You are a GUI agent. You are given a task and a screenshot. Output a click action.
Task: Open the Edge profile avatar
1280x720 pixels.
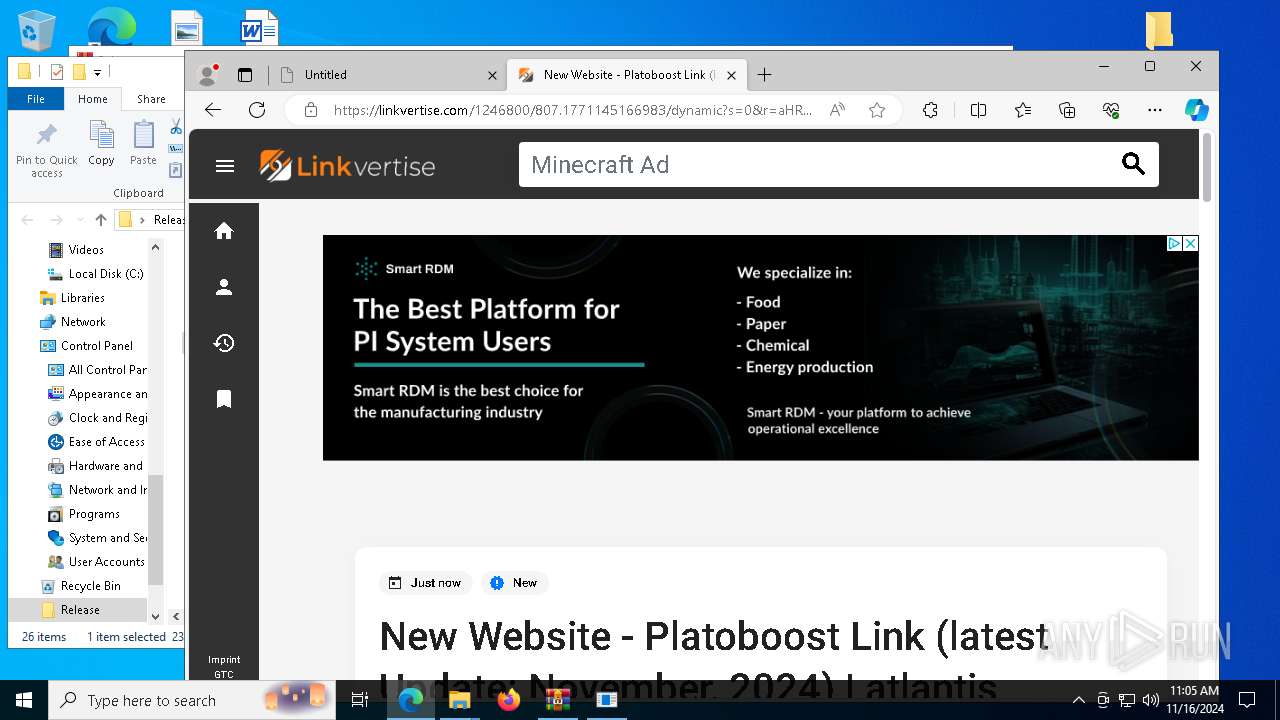(208, 75)
